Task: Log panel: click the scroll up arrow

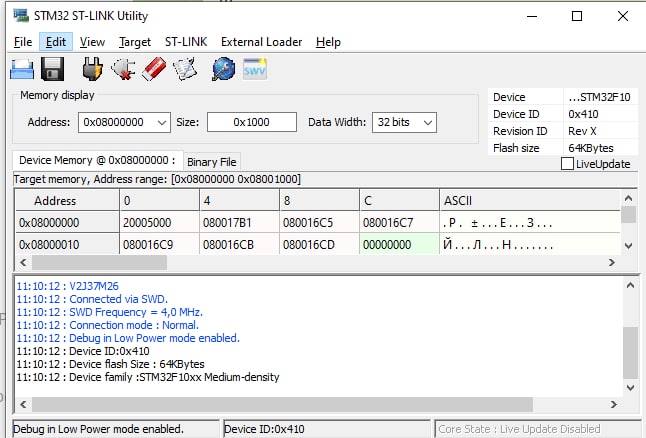Action: pyautogui.click(x=630, y=285)
